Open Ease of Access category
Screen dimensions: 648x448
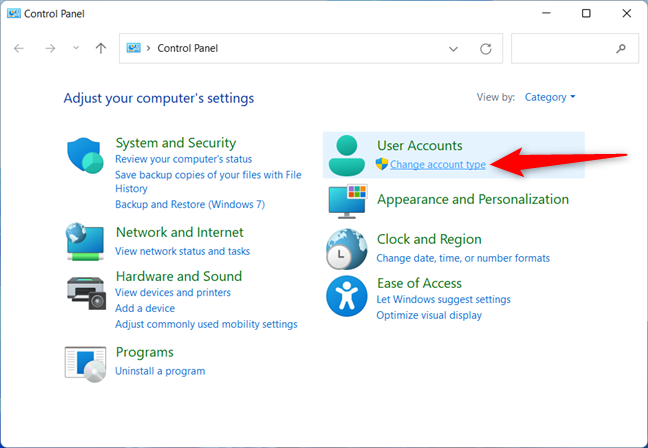(x=419, y=283)
